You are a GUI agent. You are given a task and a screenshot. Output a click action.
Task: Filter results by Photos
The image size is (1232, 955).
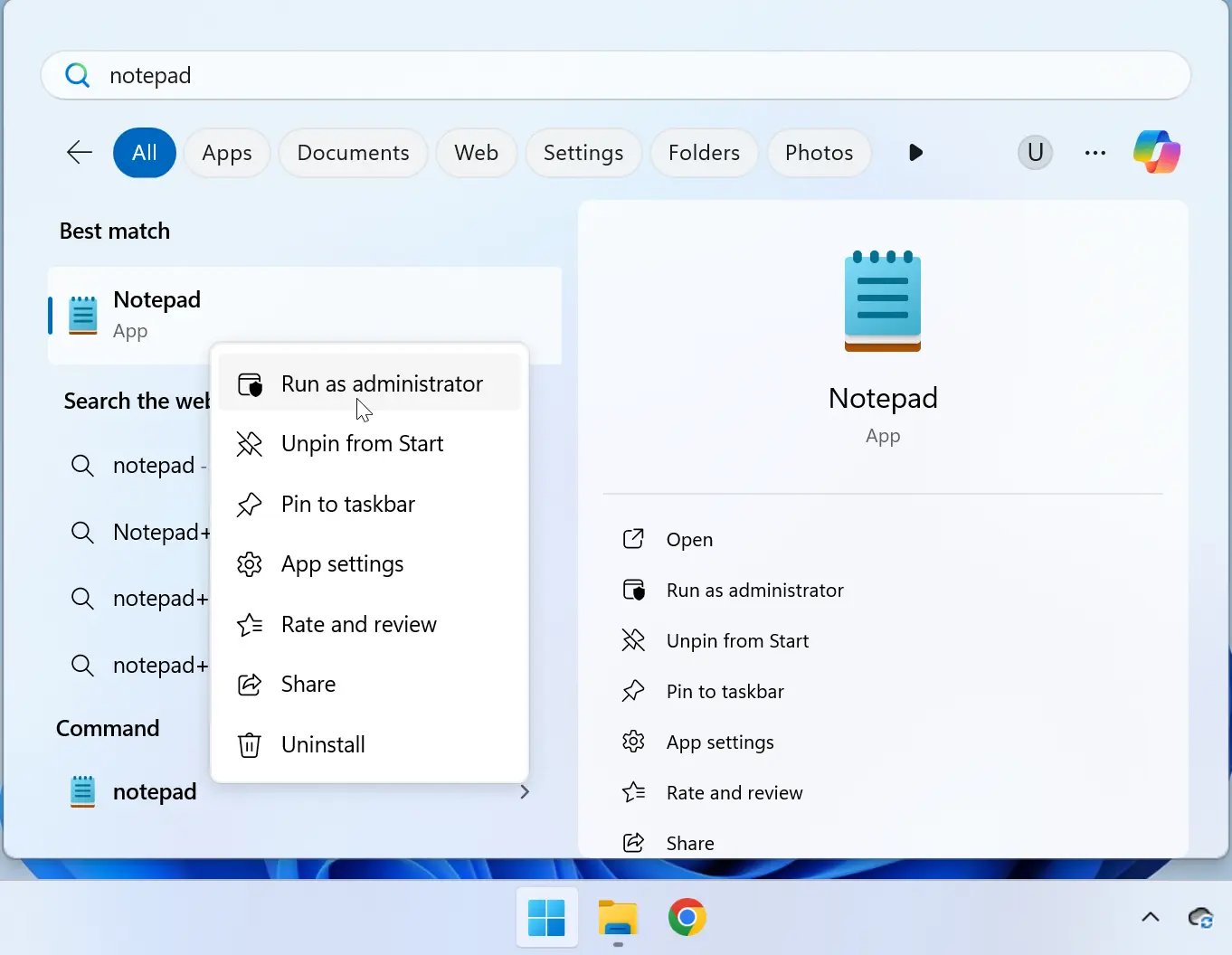(x=819, y=153)
